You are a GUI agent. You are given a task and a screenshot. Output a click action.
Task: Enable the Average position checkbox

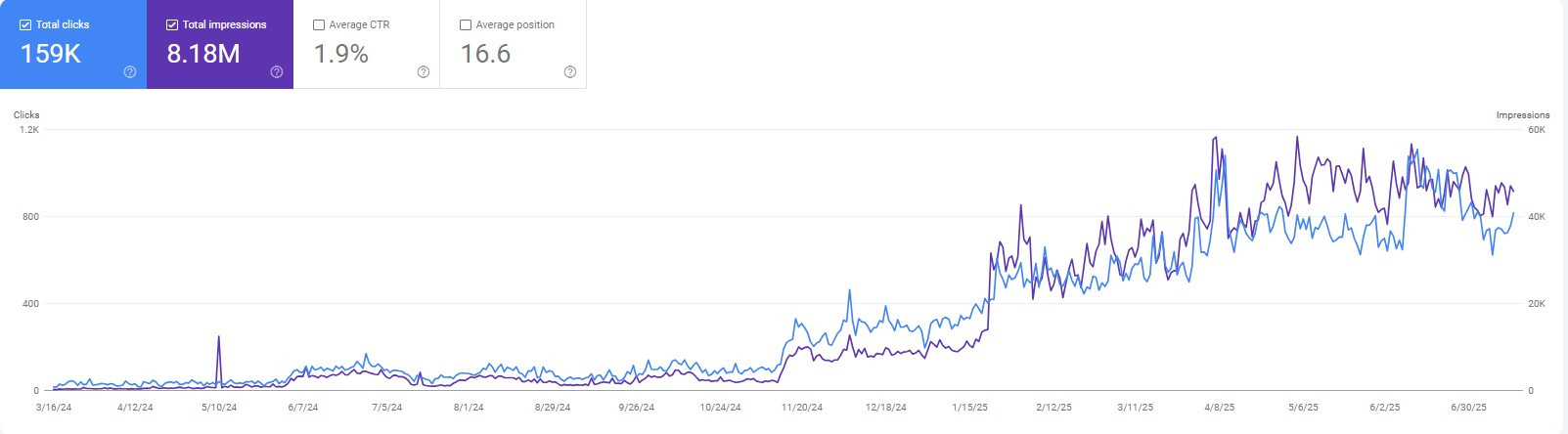click(466, 25)
